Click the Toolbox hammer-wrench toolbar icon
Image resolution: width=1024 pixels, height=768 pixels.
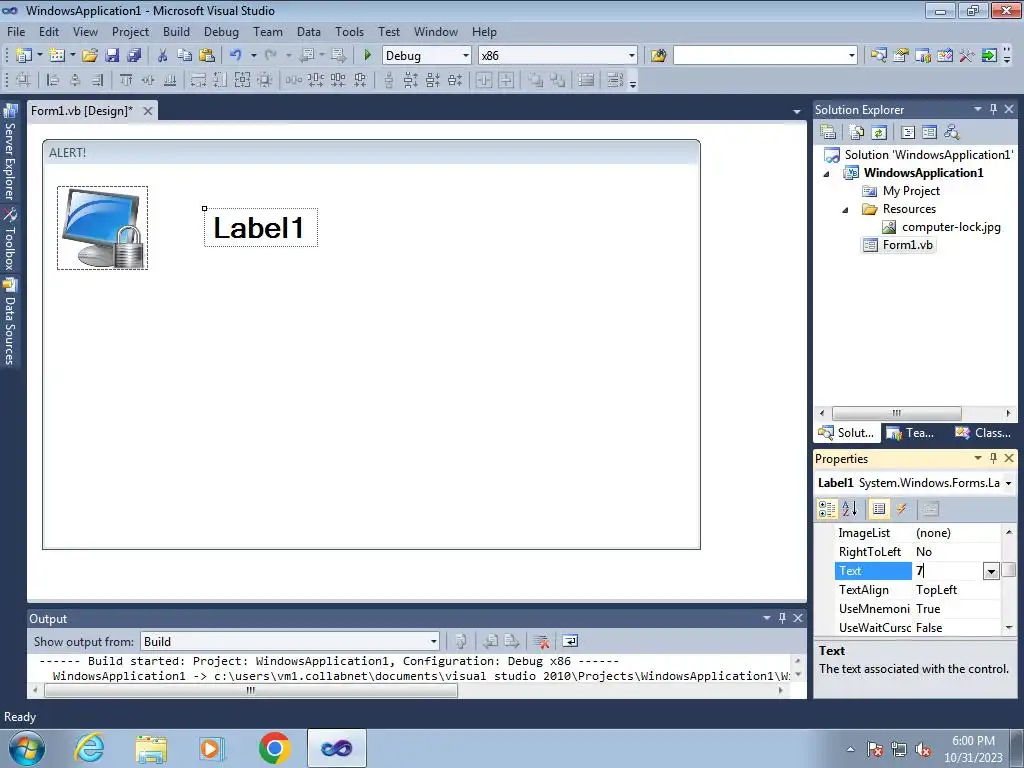click(x=967, y=56)
